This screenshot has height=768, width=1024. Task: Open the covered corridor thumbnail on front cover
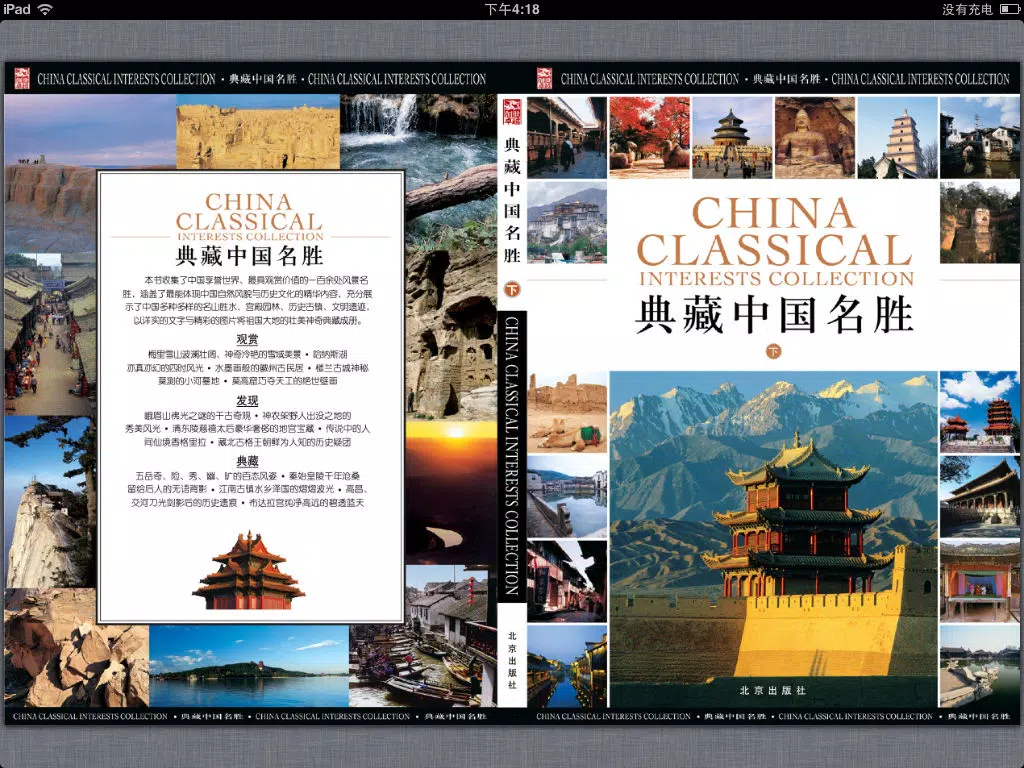point(567,137)
